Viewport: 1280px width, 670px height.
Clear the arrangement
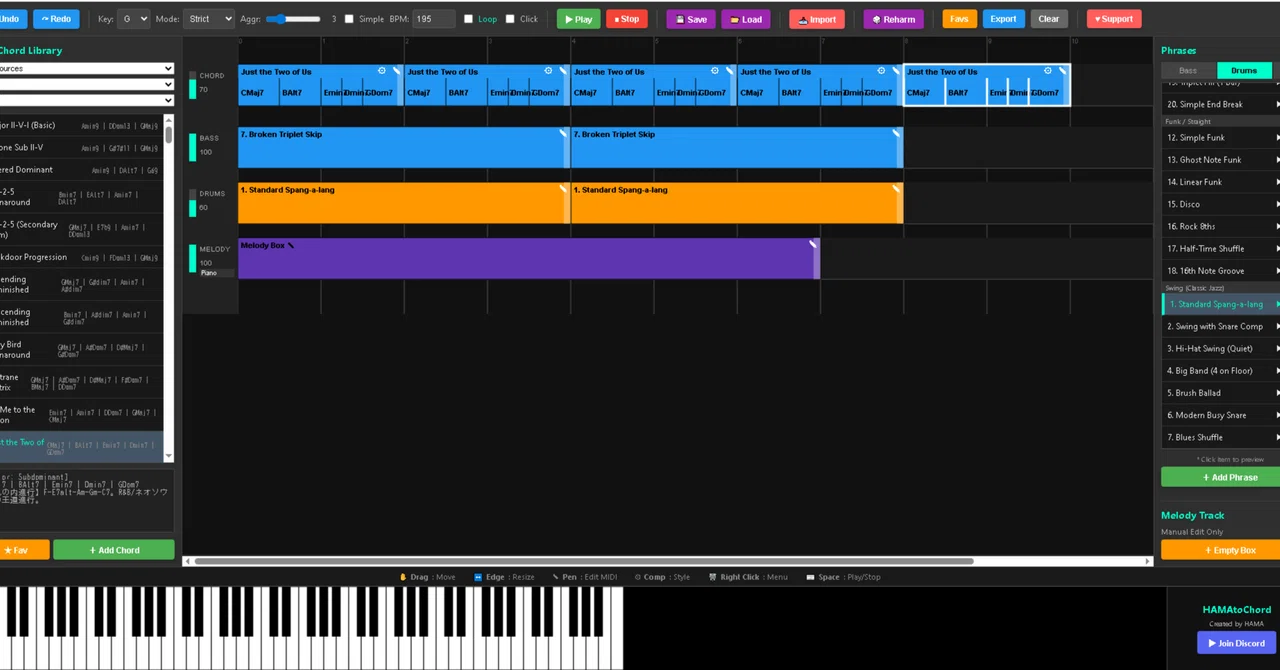(1048, 19)
